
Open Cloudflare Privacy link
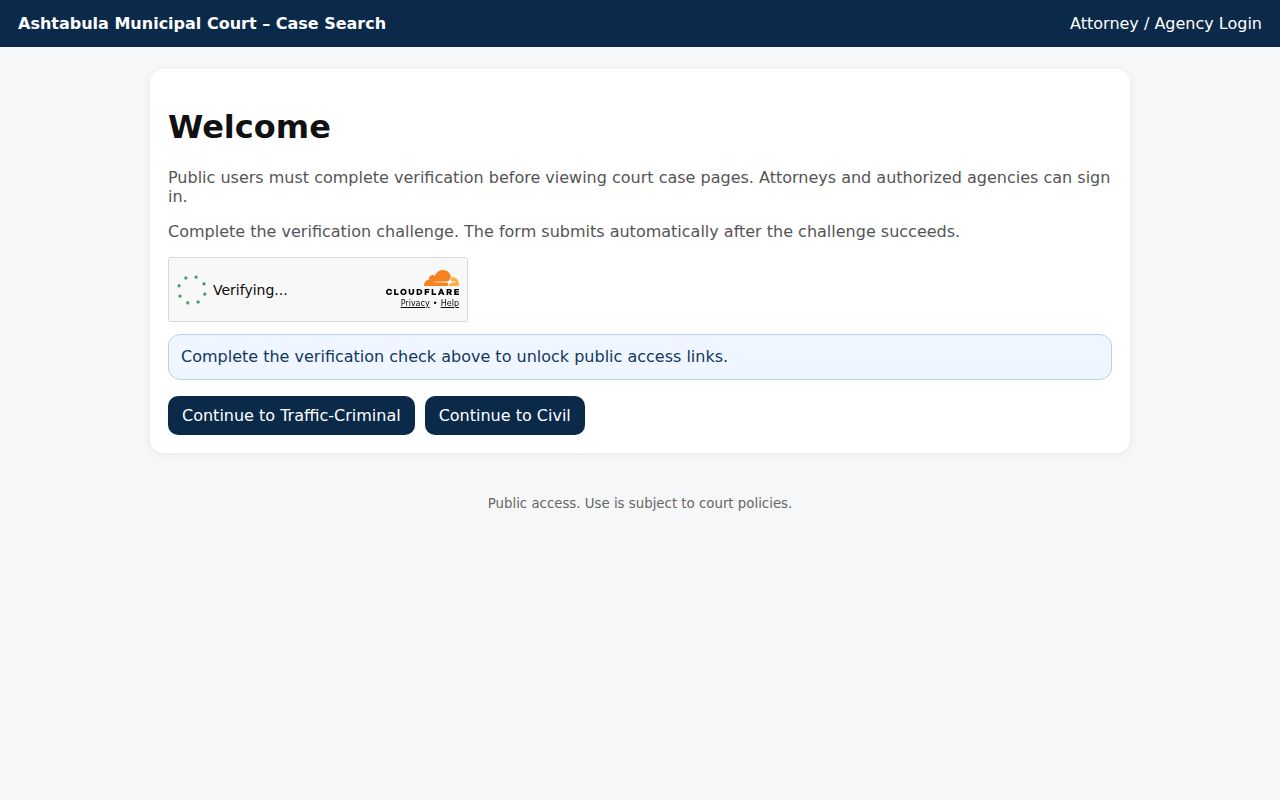(x=415, y=303)
